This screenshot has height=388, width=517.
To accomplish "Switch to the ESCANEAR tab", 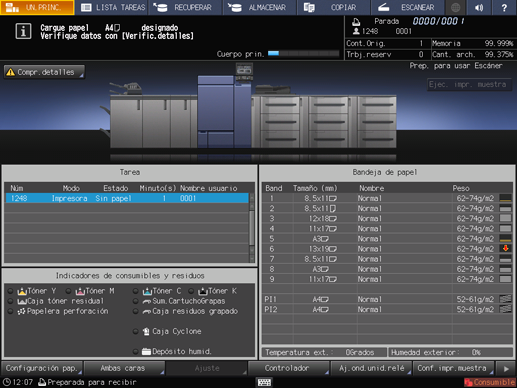I will click(x=407, y=7).
